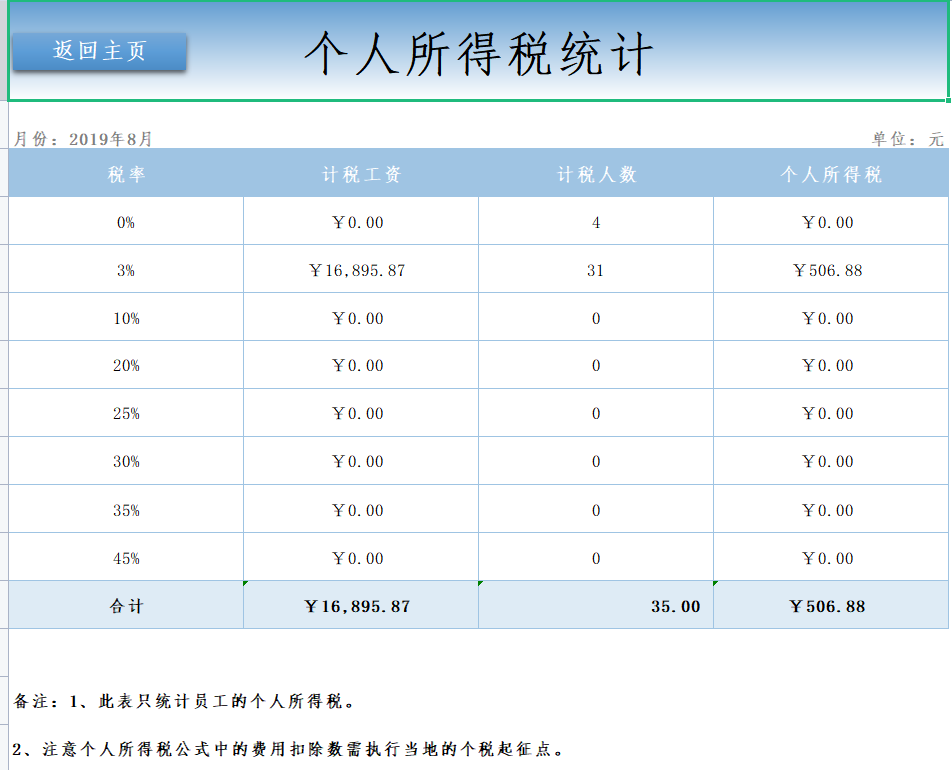
Task: Select headcount 0 in the 10% row
Action: click(596, 318)
